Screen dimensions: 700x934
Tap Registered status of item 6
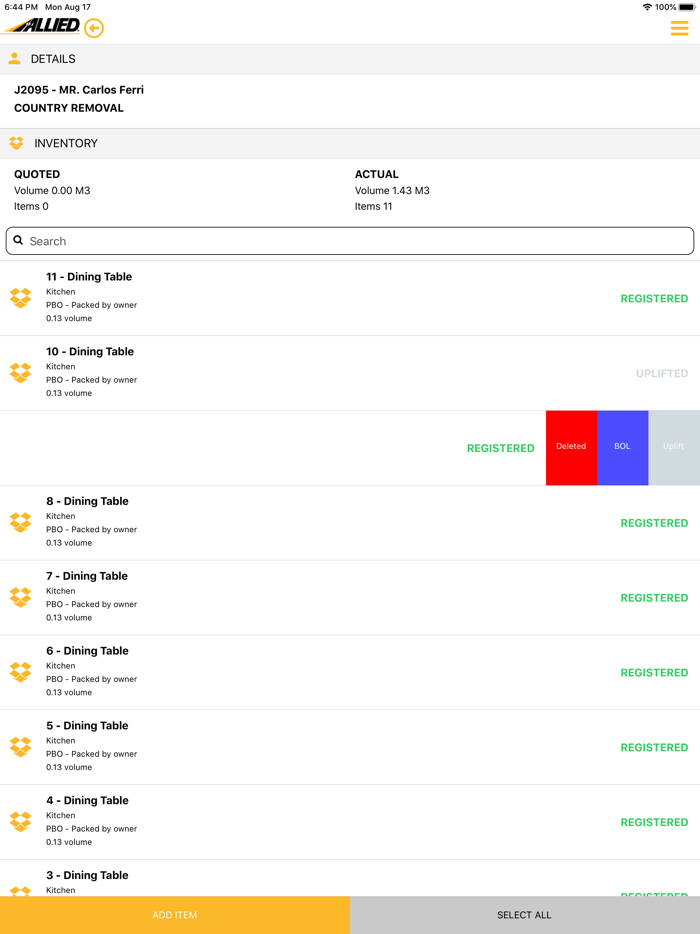click(654, 673)
